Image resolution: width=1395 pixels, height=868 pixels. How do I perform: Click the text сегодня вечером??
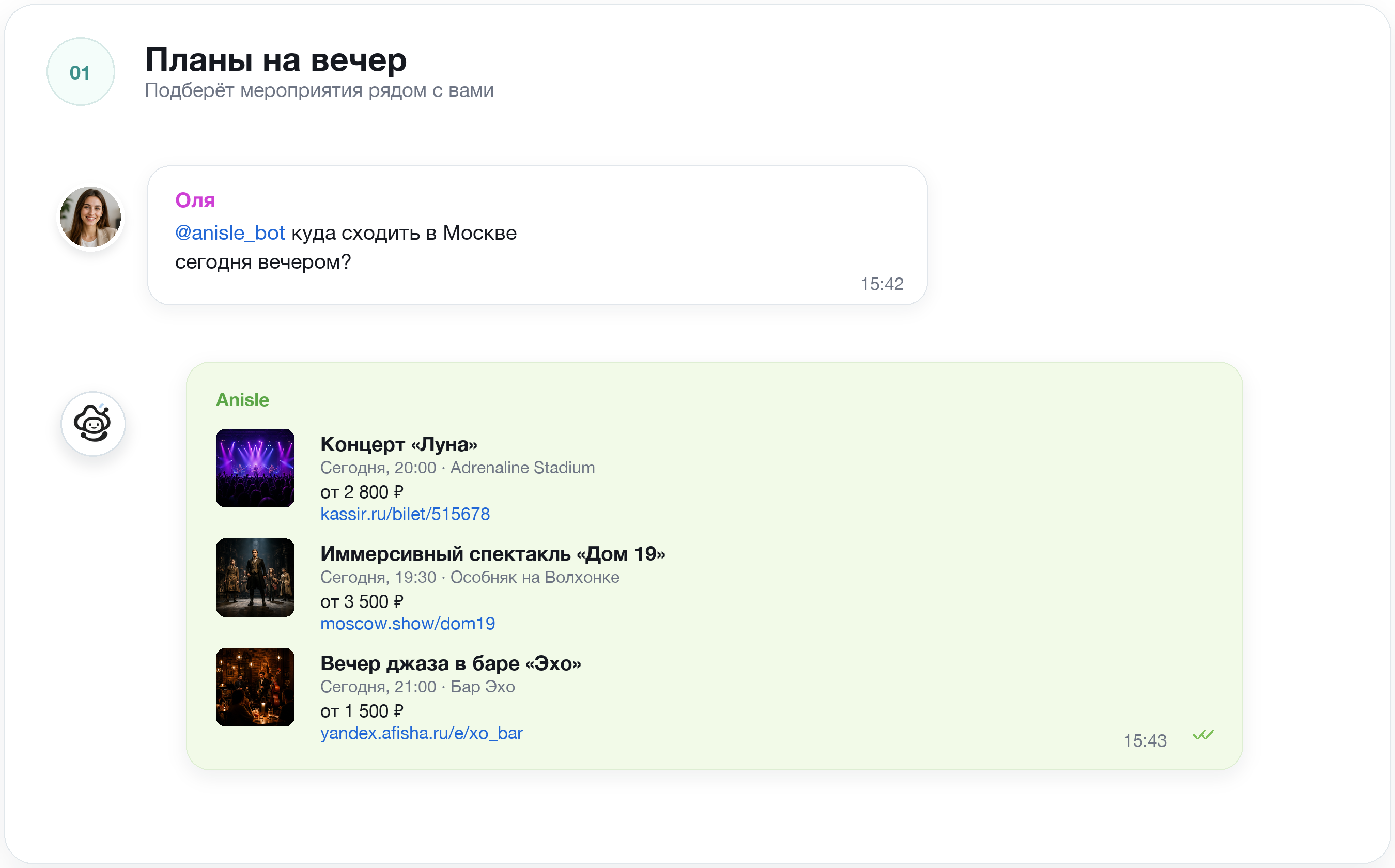click(x=263, y=262)
